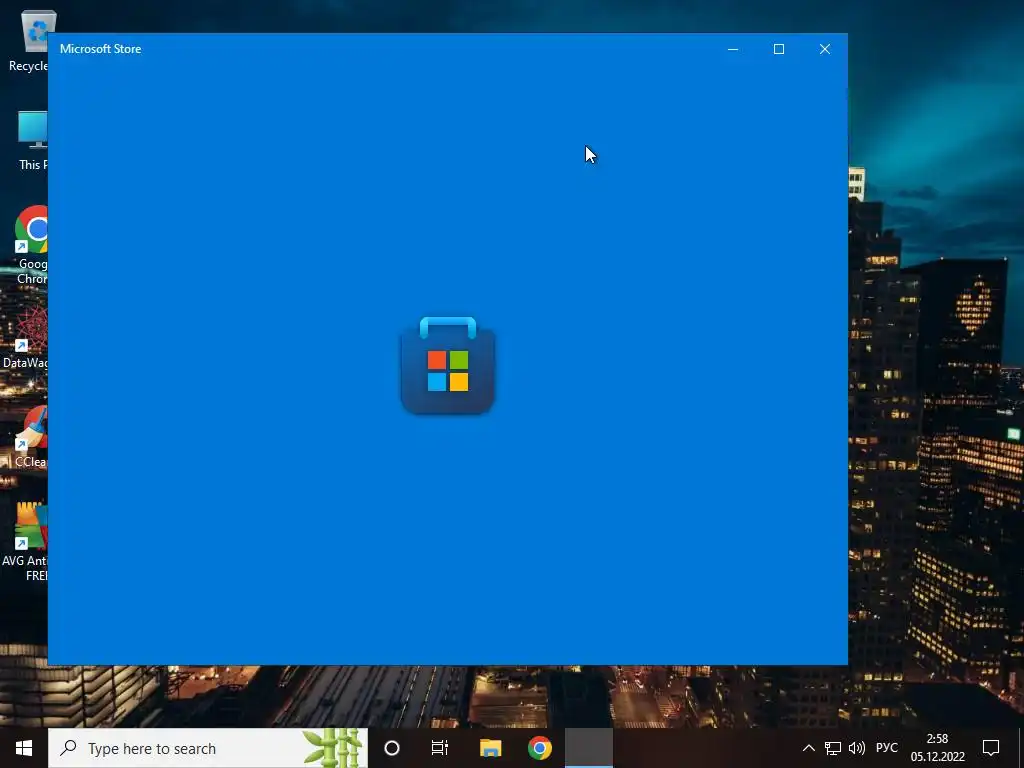Launch File Explorer from the taskbar
1024x768 pixels.
point(490,748)
